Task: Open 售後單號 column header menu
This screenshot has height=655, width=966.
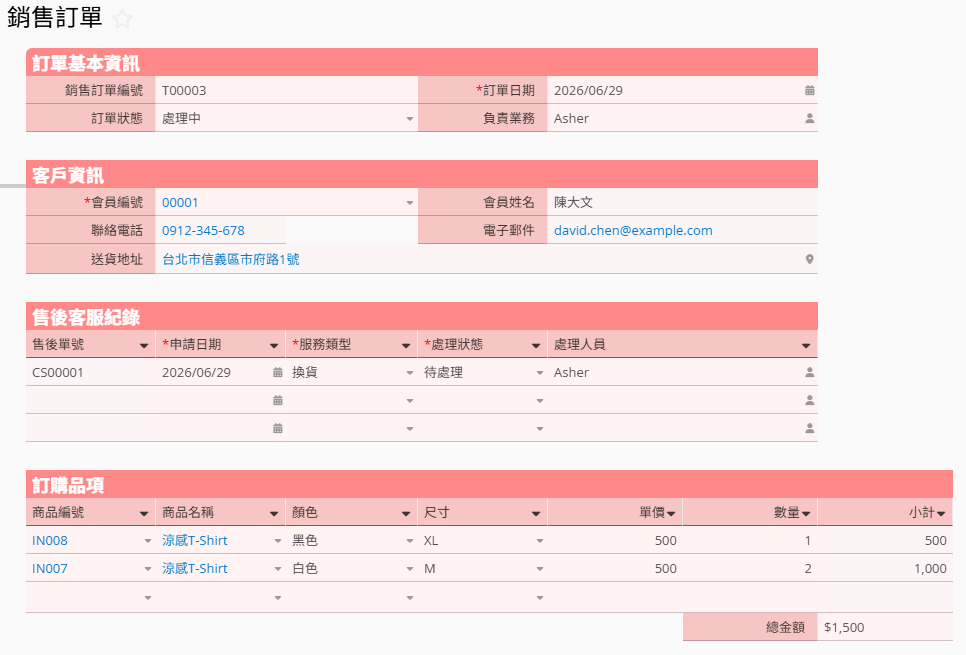Action: click(144, 346)
